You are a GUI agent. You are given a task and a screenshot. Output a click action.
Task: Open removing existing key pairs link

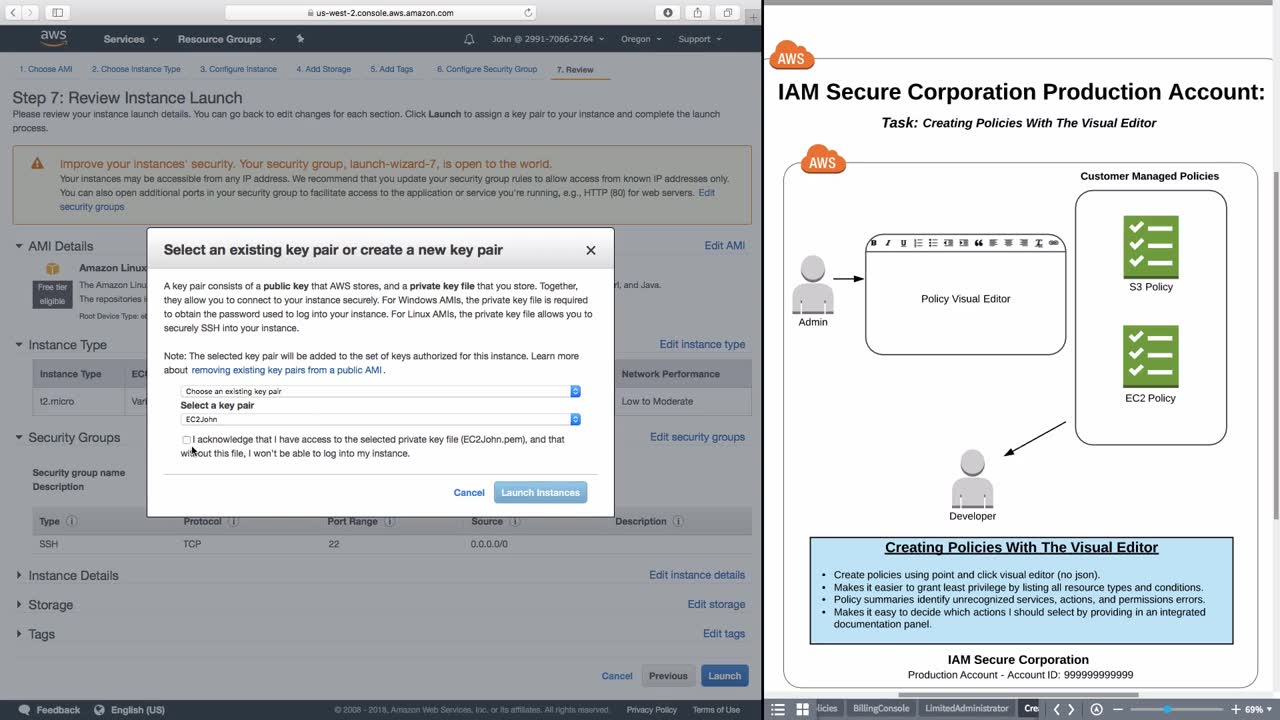(x=287, y=370)
